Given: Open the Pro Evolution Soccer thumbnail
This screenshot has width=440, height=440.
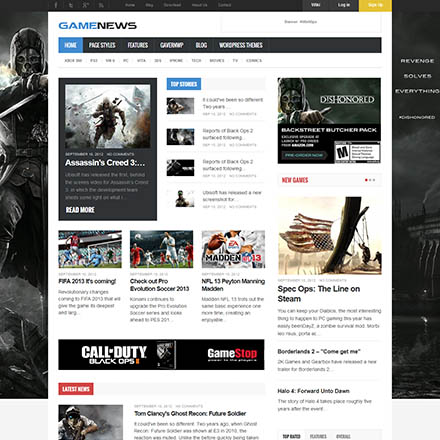Looking at the screenshot, I should (162, 249).
